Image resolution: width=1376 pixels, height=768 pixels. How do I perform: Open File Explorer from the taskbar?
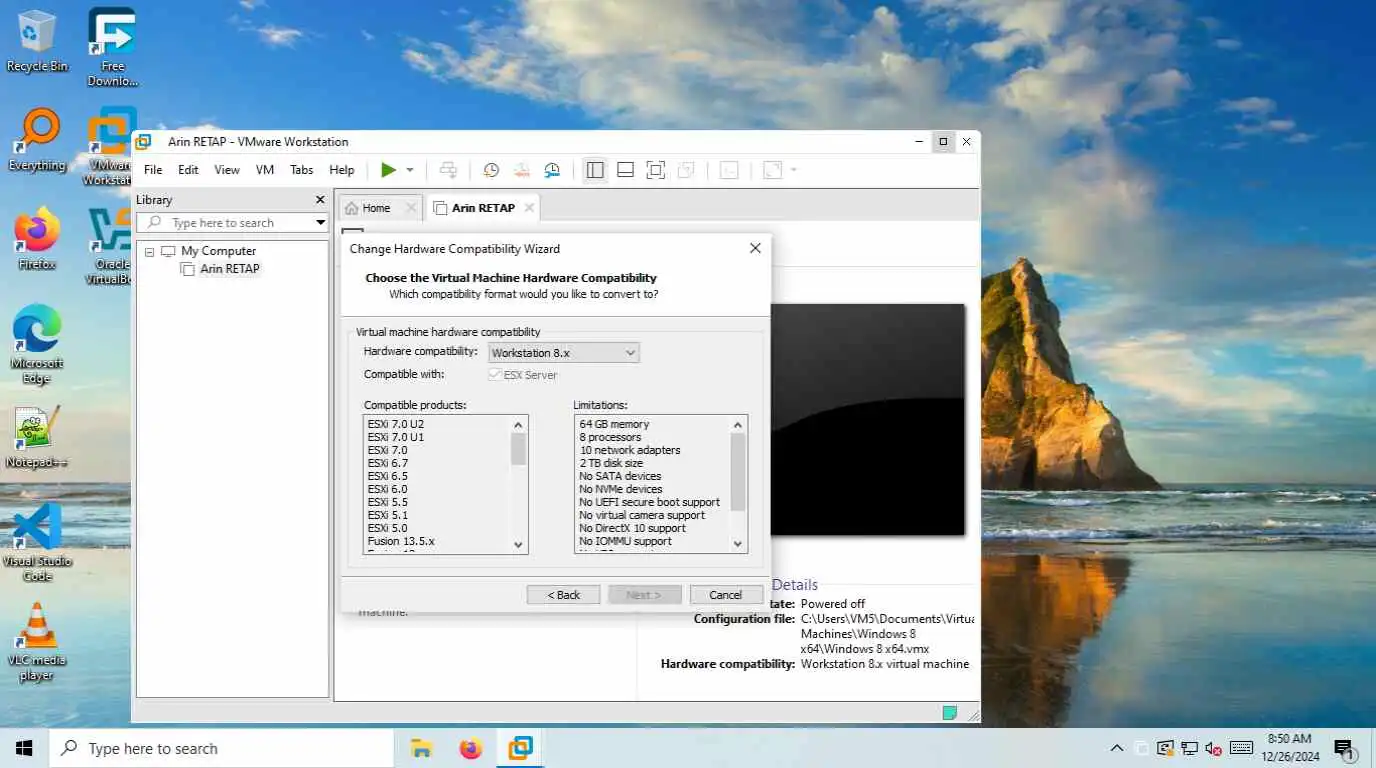tap(421, 748)
